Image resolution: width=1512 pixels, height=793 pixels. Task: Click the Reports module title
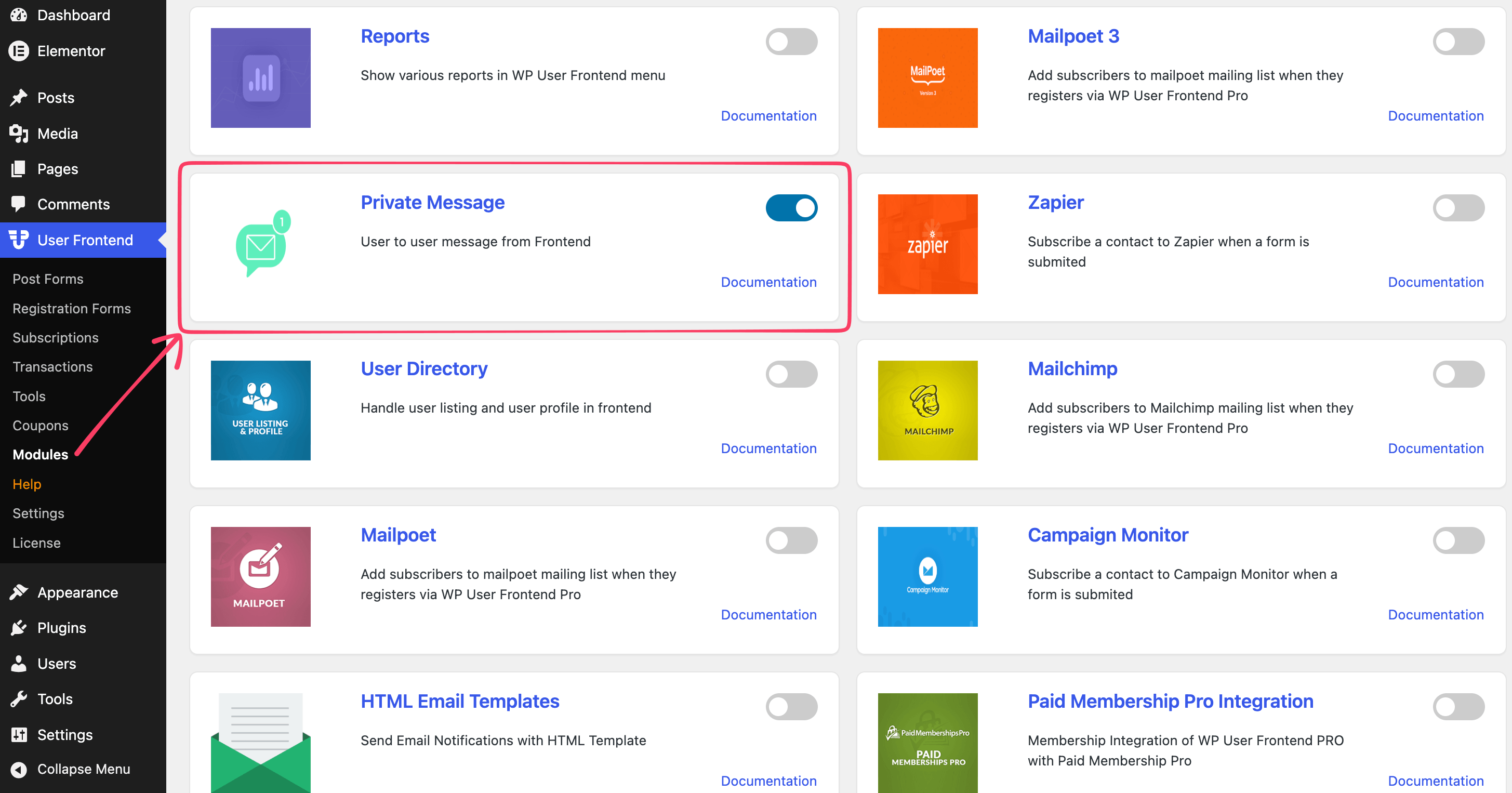[x=395, y=36]
